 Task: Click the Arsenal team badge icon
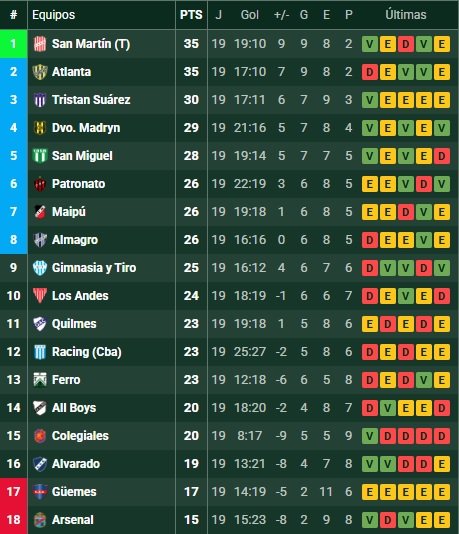[40, 520]
